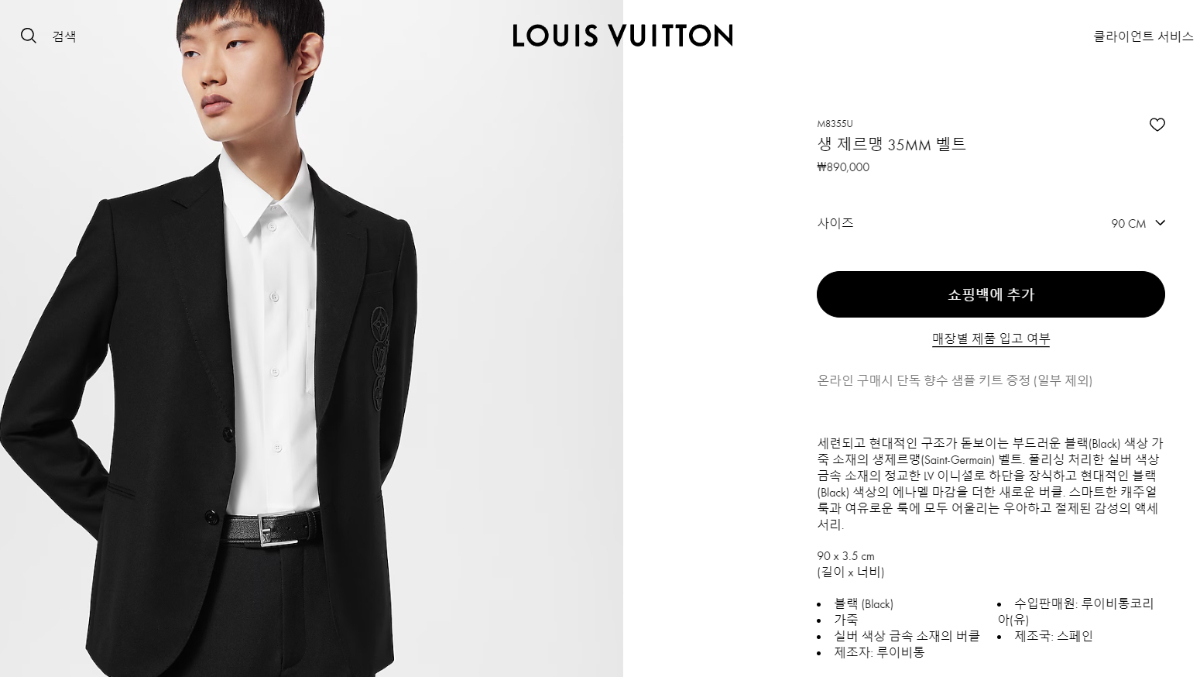The image size is (1200, 677).
Task: Expand size options with the chevron arrow
Action: coord(1160,223)
